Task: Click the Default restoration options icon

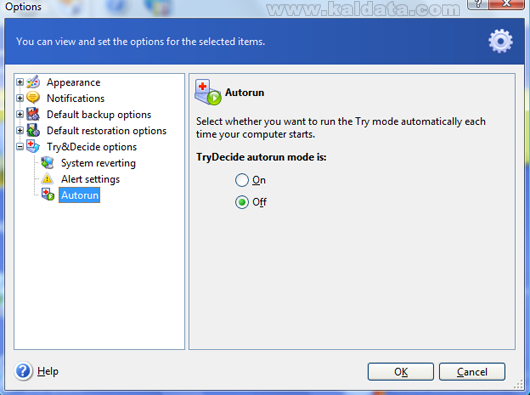Action: coord(33,130)
